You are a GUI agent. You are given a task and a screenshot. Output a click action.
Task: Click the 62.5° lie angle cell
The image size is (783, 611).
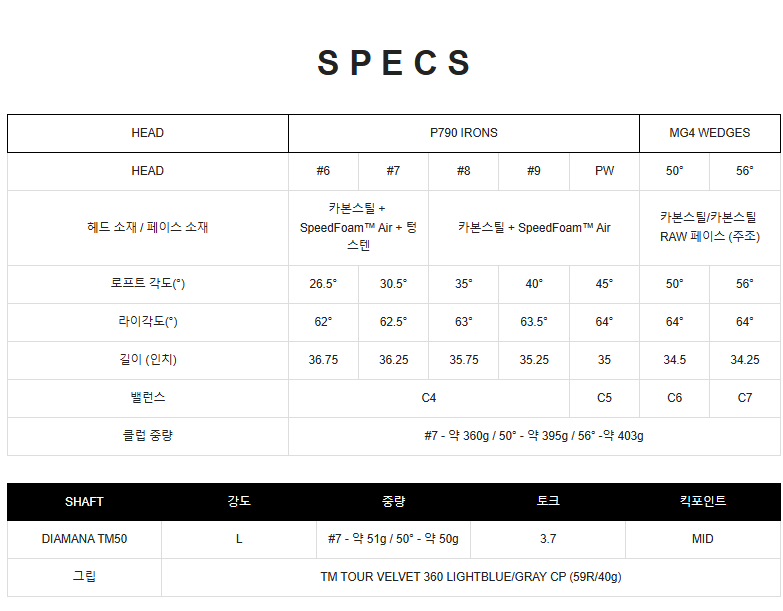click(393, 322)
